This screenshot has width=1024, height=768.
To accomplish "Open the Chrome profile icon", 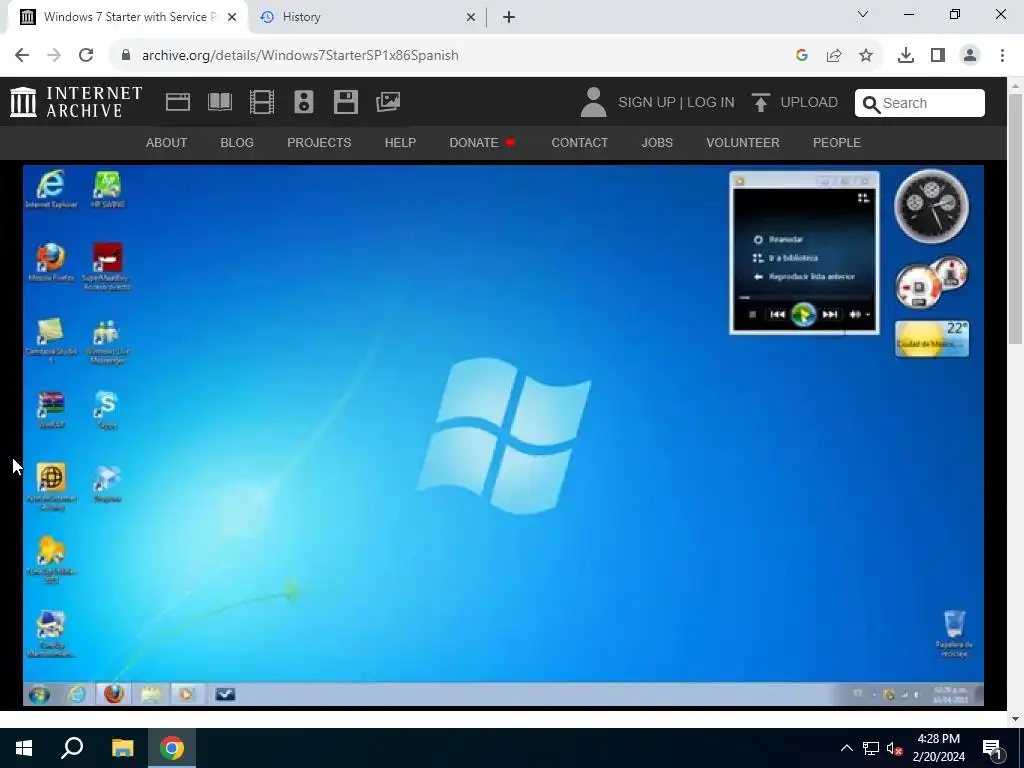I will [x=970, y=56].
